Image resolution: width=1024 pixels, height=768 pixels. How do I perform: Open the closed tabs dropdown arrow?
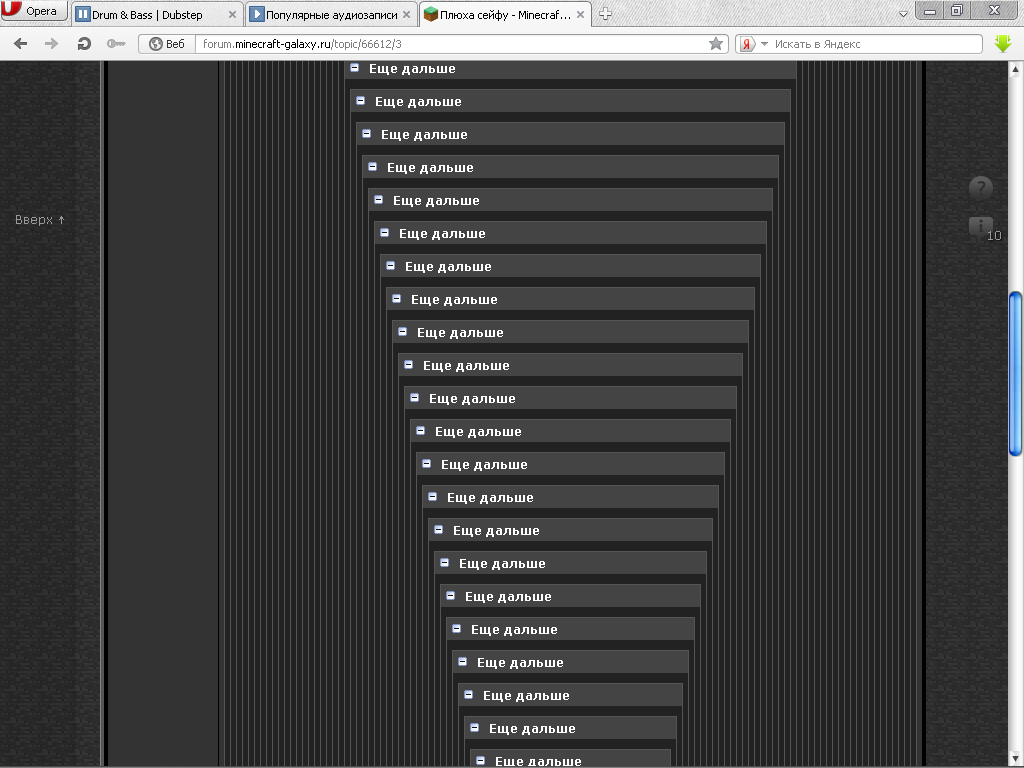pos(903,14)
